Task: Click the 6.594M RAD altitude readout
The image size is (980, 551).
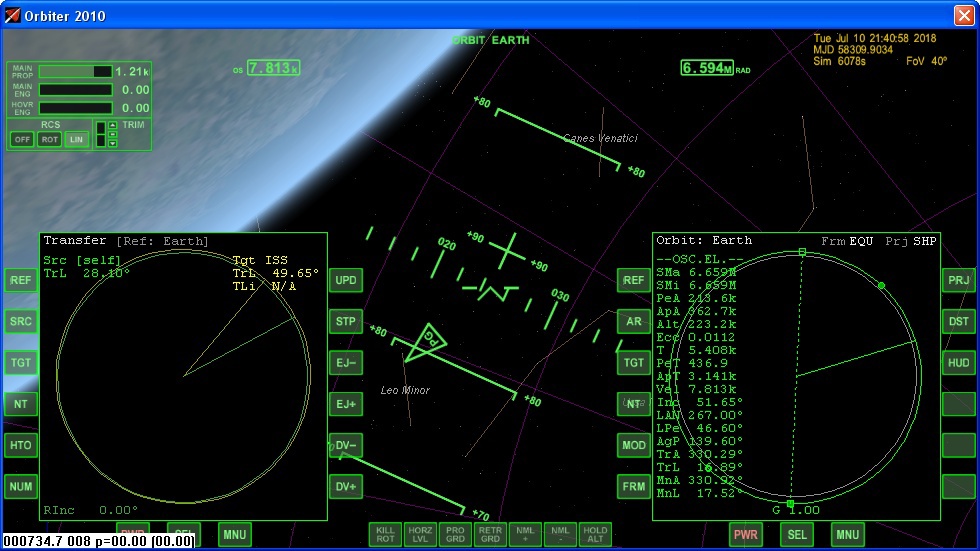Action: tap(715, 68)
